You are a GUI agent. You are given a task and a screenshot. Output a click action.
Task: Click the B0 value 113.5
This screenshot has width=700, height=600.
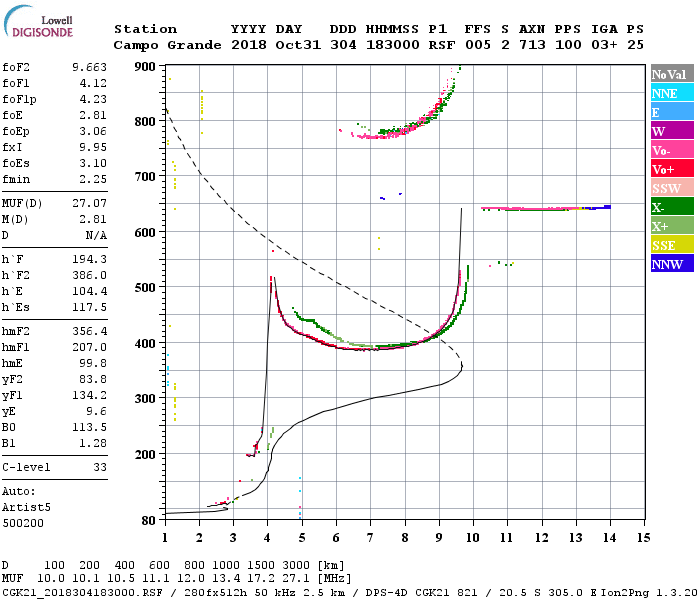click(x=89, y=428)
